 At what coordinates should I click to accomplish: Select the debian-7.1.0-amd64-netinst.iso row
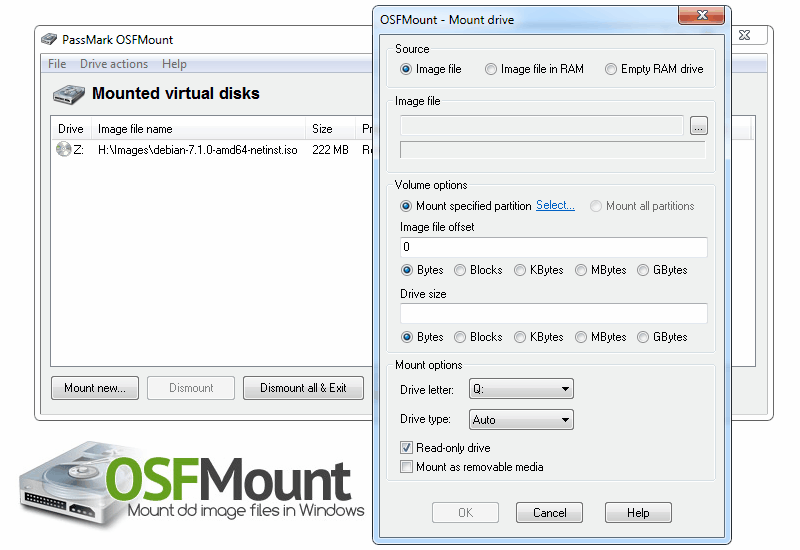click(x=214, y=149)
